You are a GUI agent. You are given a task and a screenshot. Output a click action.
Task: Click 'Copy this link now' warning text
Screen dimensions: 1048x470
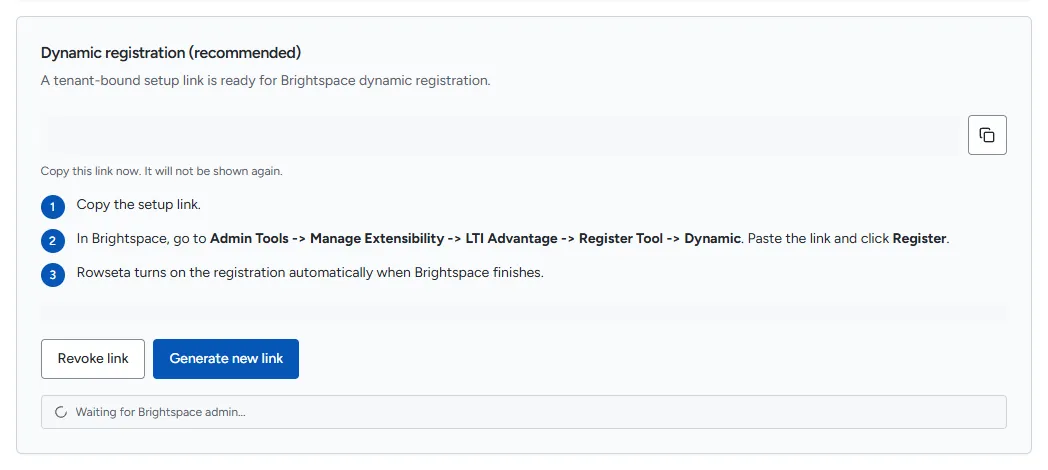coord(162,171)
